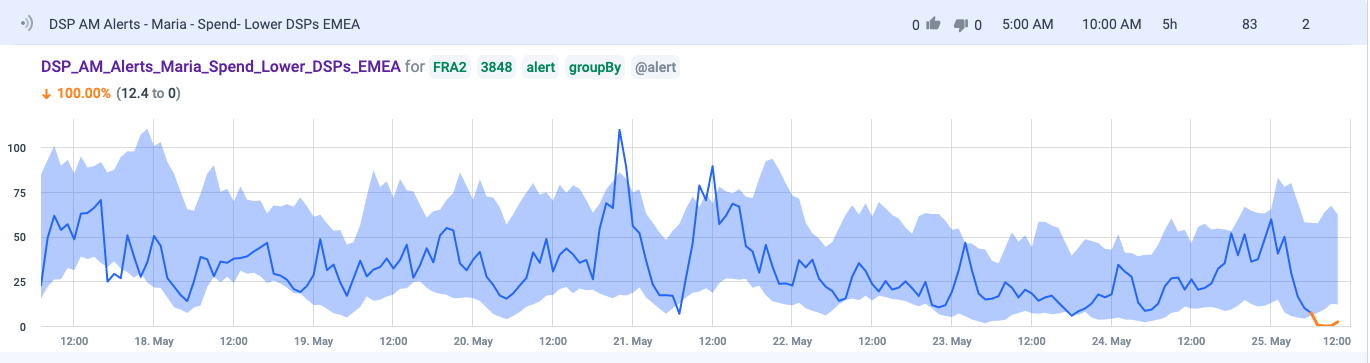The height and width of the screenshot is (363, 1370).
Task: Click the 83 count value
Action: [1249, 23]
